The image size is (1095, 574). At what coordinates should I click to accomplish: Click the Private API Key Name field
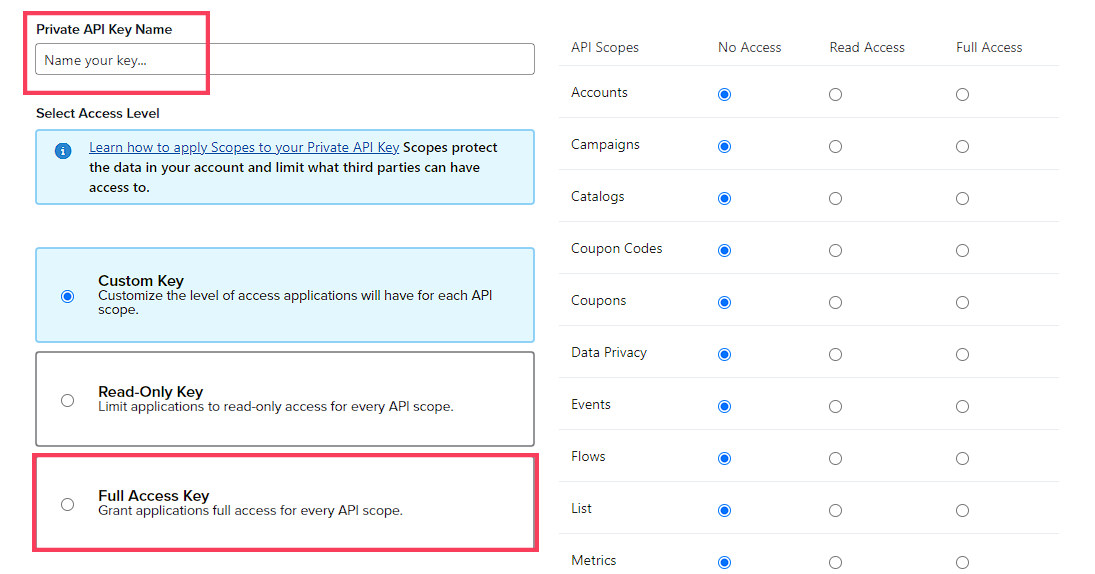click(x=285, y=59)
